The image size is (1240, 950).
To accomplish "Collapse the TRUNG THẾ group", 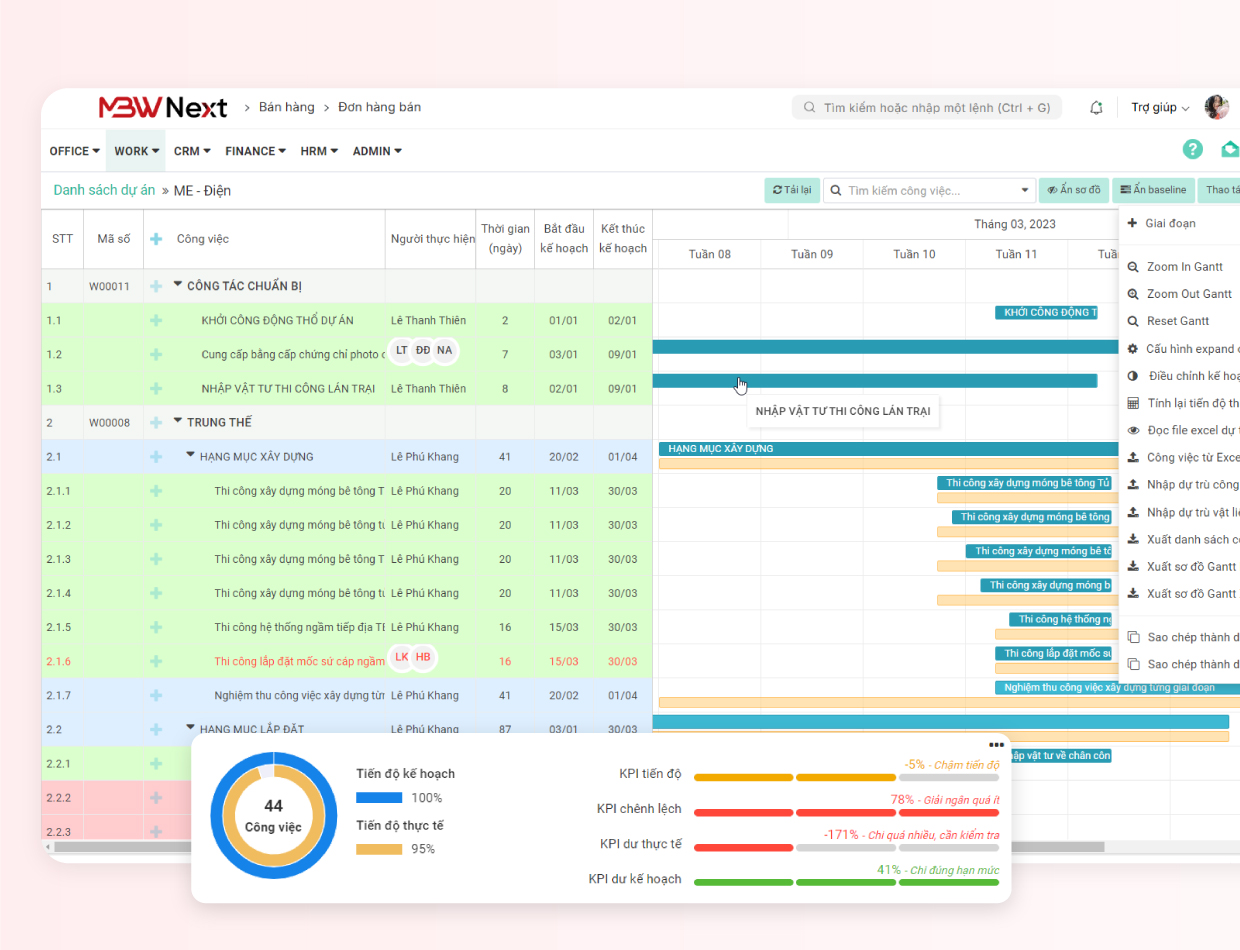I will point(178,422).
